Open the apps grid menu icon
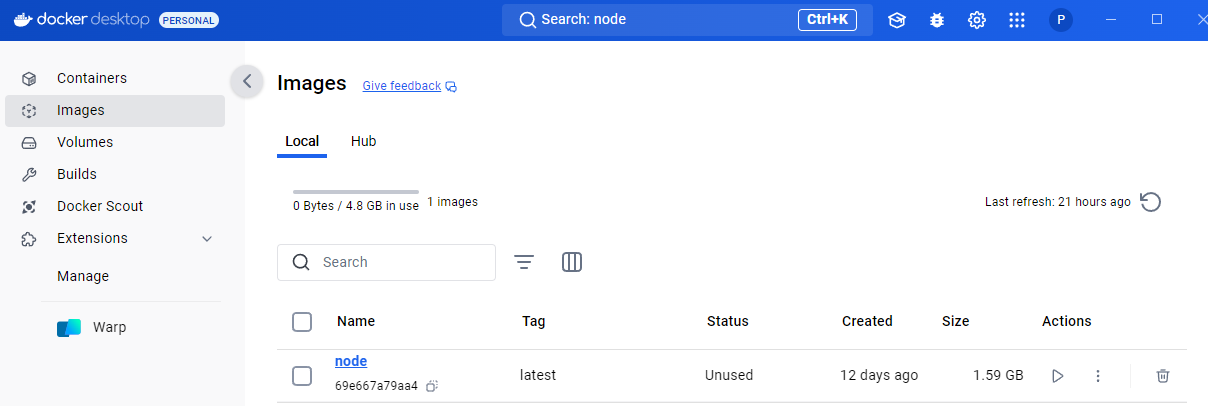Image resolution: width=1208 pixels, height=406 pixels. tap(1017, 20)
